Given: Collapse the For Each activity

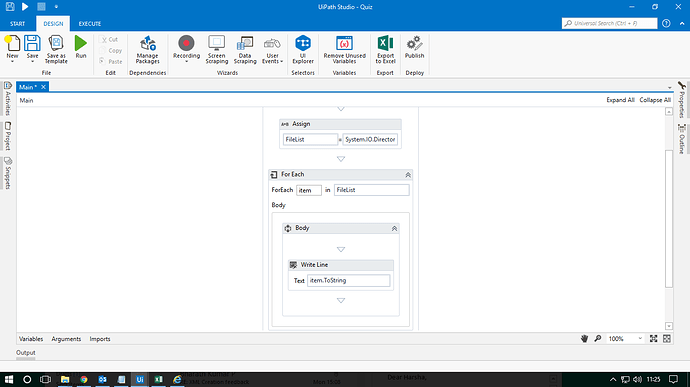Looking at the screenshot, I should click(408, 175).
